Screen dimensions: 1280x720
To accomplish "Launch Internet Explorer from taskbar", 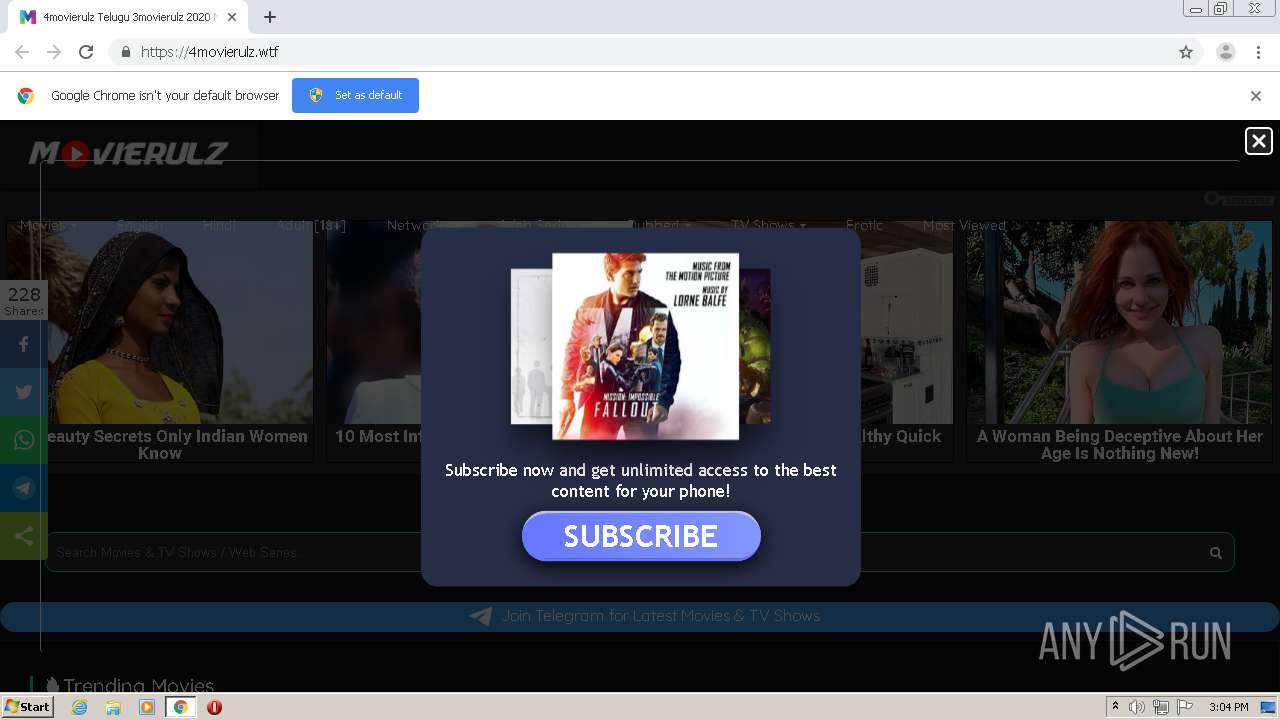I will tap(80, 707).
